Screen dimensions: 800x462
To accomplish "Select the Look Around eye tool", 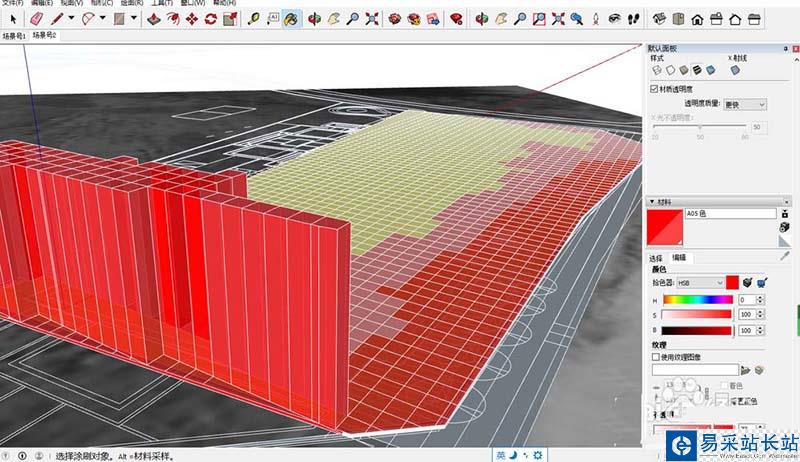I will coord(615,19).
